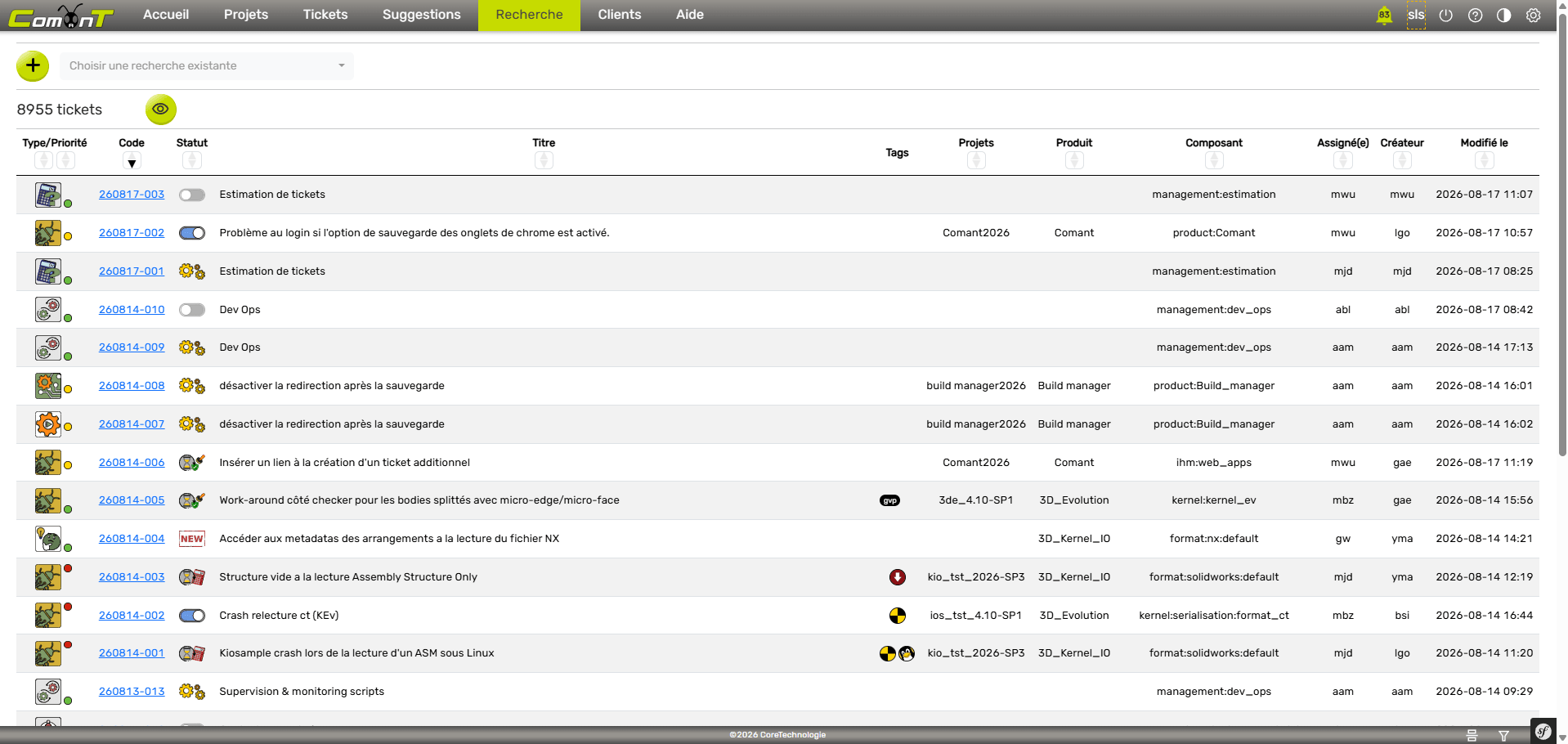The width and height of the screenshot is (1568, 744).
Task: Click red download tag on ticket 260814-003
Action: tap(898, 577)
